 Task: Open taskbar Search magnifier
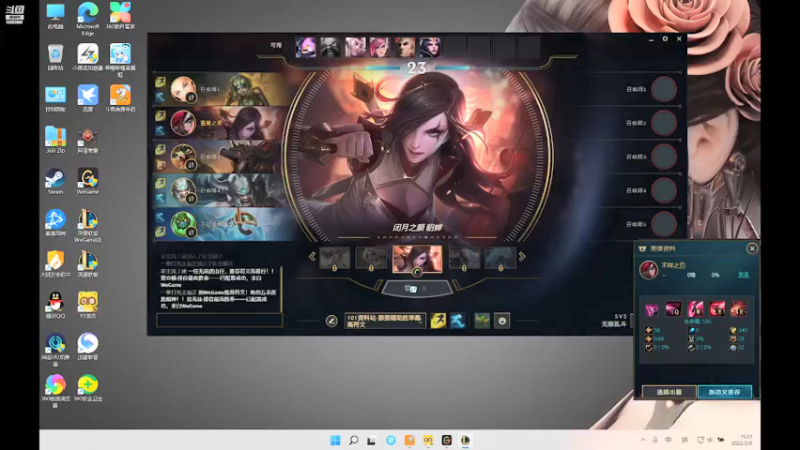354,440
